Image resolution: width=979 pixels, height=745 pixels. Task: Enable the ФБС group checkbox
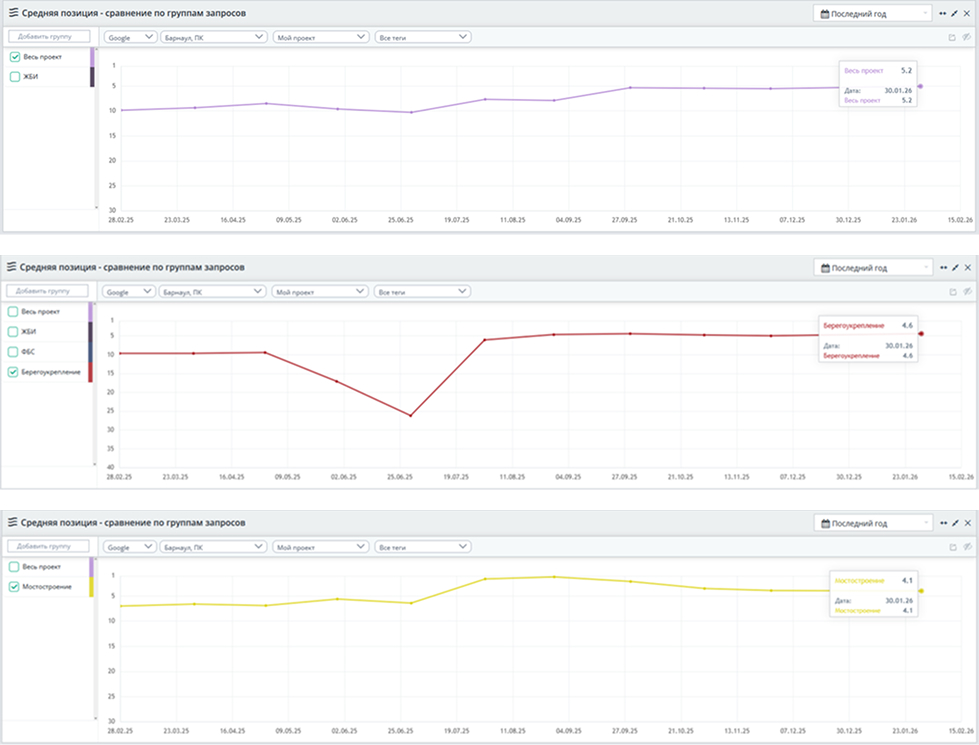click(x=14, y=351)
